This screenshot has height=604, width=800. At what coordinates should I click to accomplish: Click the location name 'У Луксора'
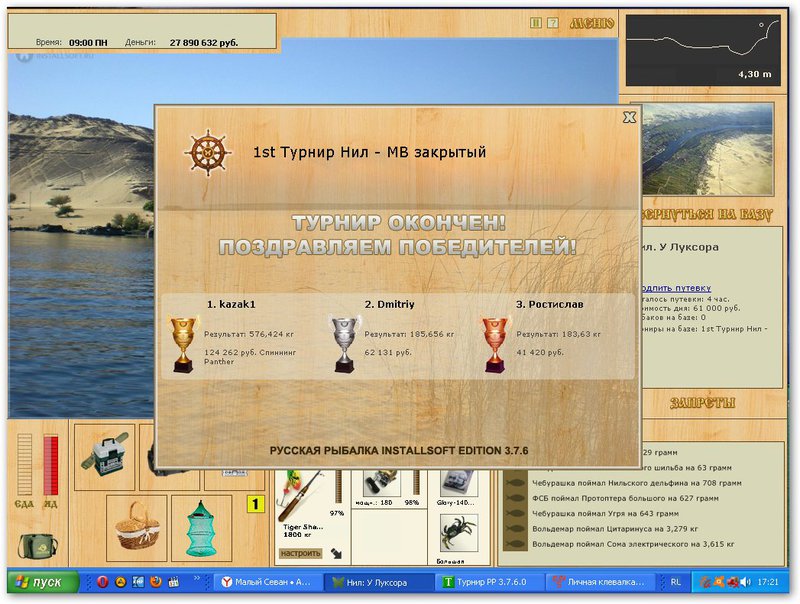[688, 247]
